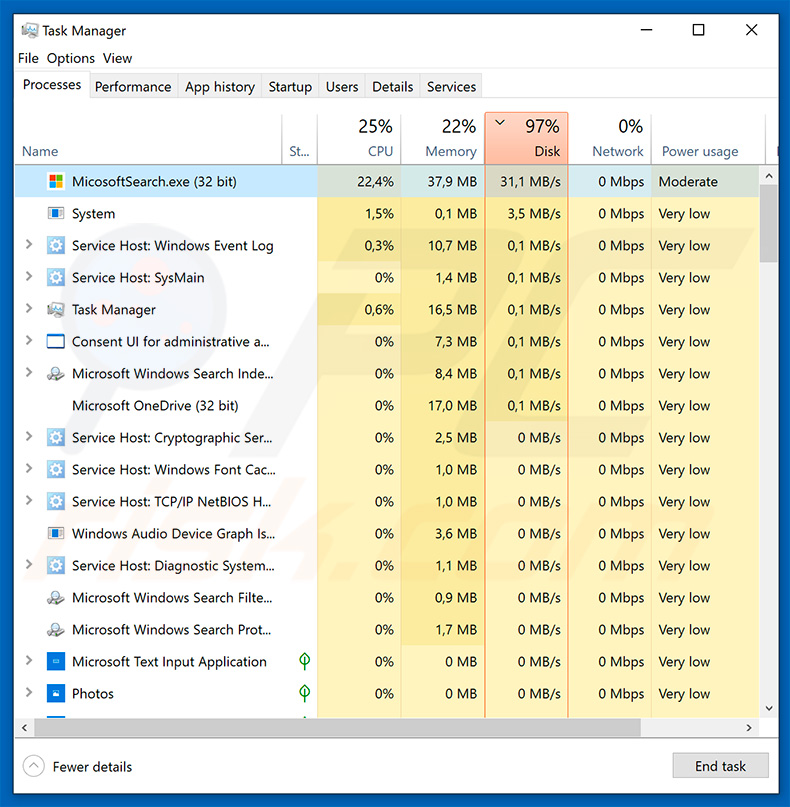Open the Options menu

point(71,58)
